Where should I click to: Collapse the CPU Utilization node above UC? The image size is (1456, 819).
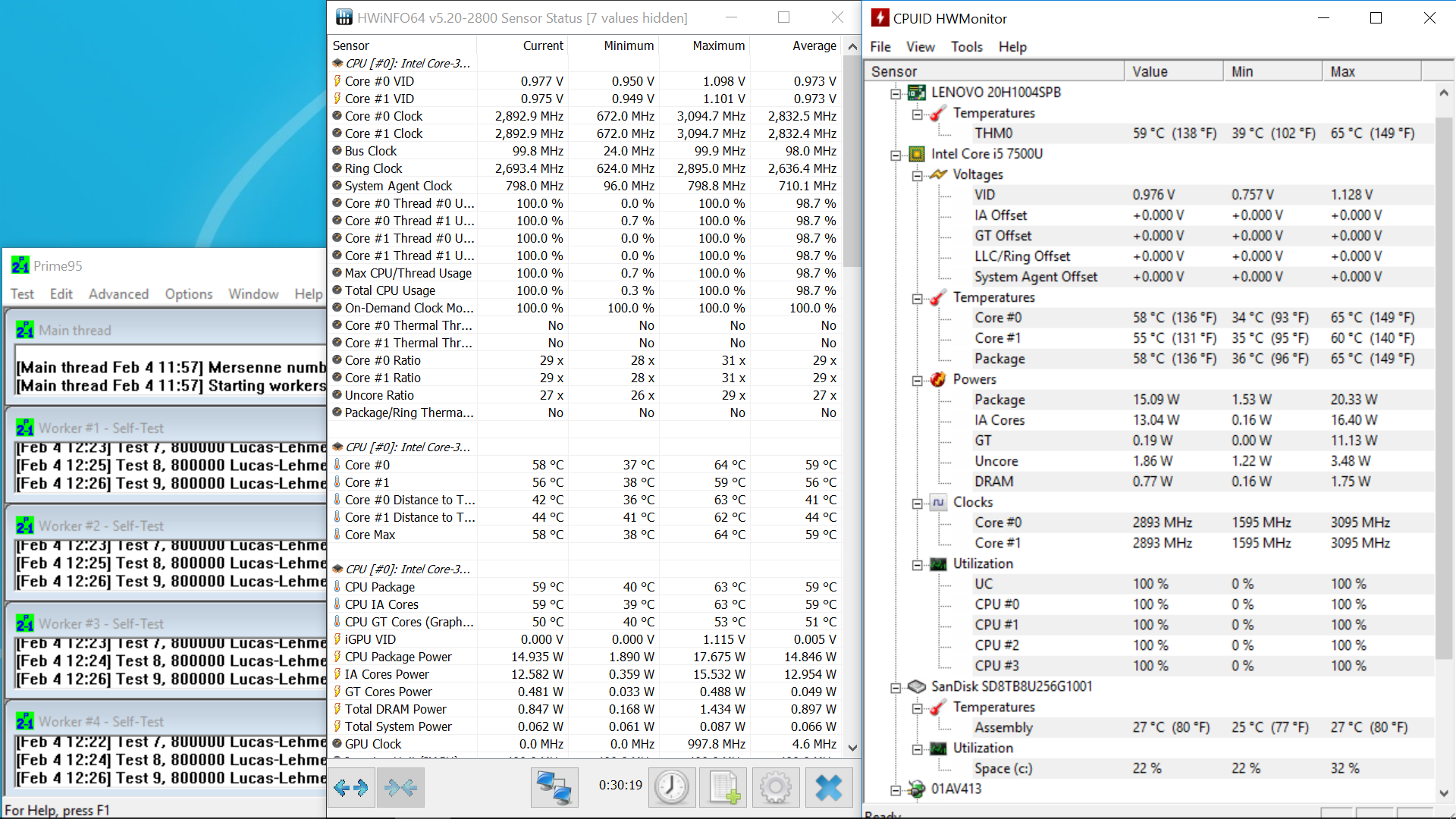click(918, 564)
